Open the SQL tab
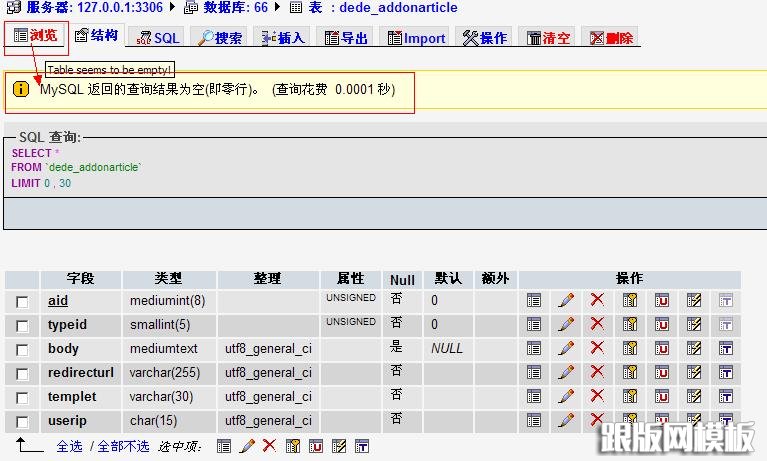 pyautogui.click(x=158, y=38)
